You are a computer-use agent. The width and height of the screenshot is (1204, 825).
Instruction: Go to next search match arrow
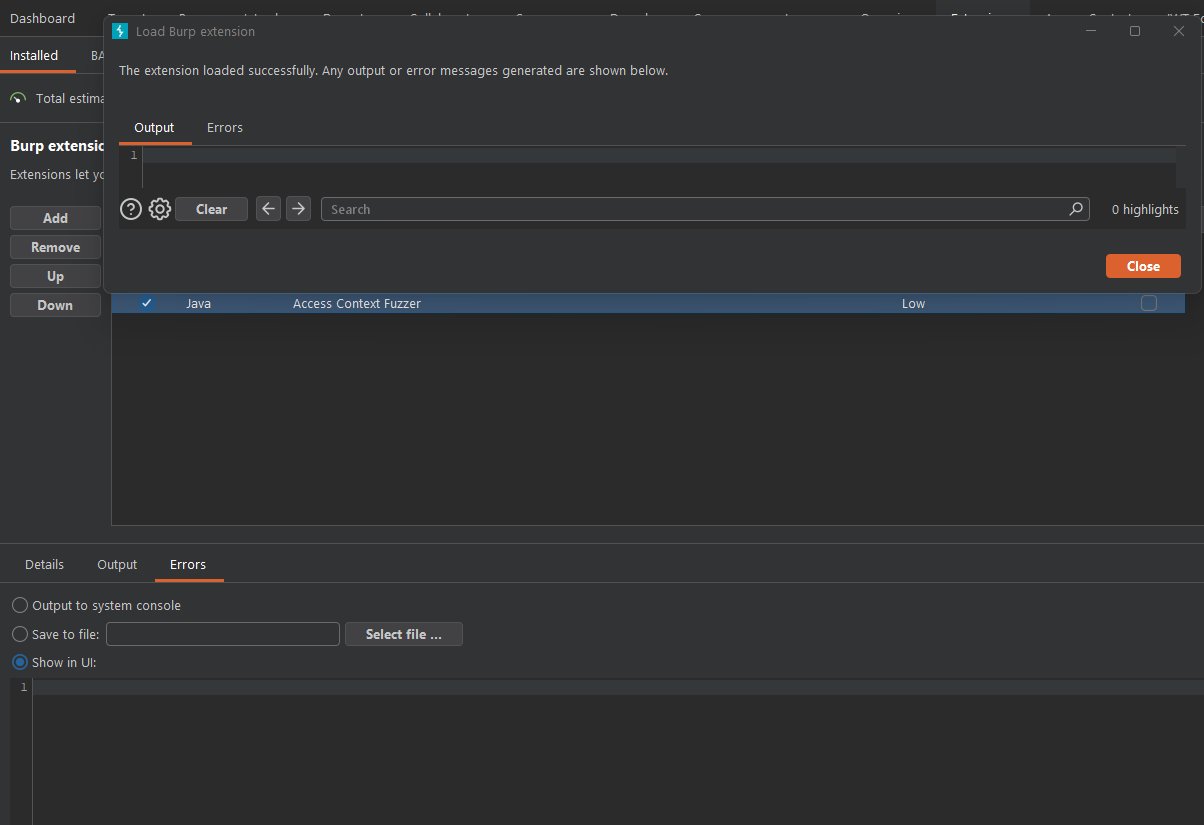(298, 209)
